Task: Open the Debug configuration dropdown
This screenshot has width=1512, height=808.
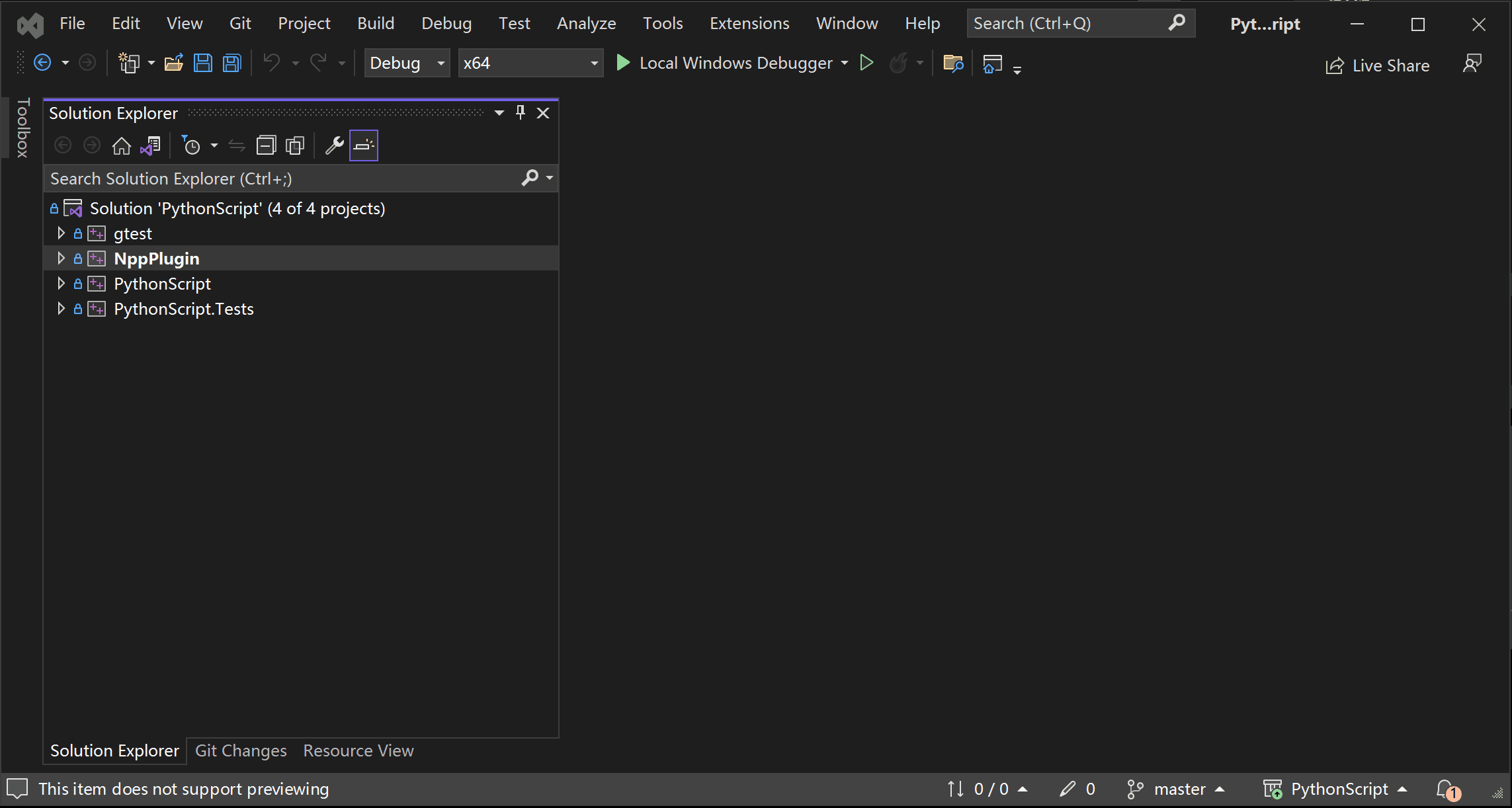Action: [x=407, y=63]
